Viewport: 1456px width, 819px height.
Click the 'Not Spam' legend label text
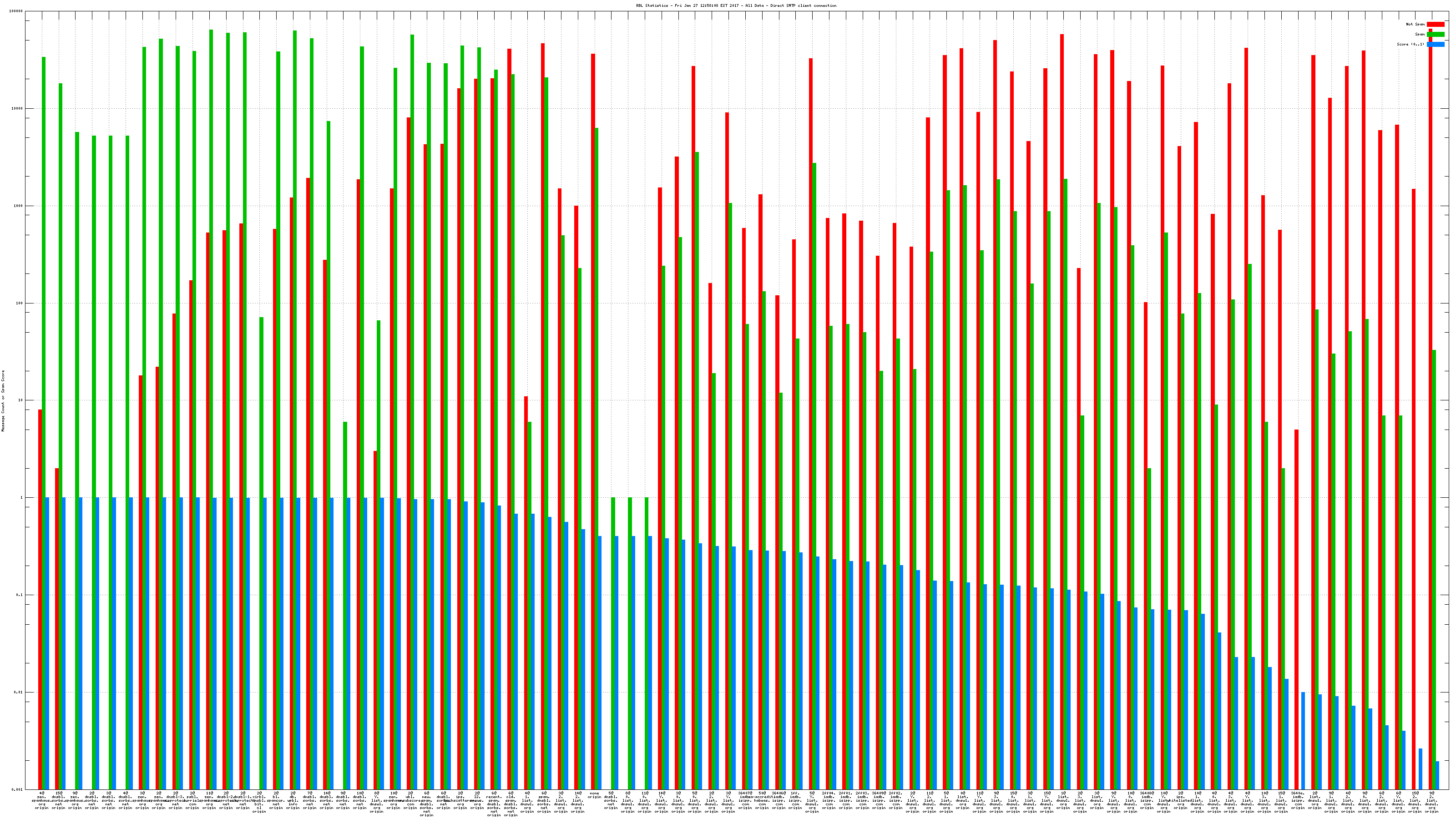pos(1416,24)
